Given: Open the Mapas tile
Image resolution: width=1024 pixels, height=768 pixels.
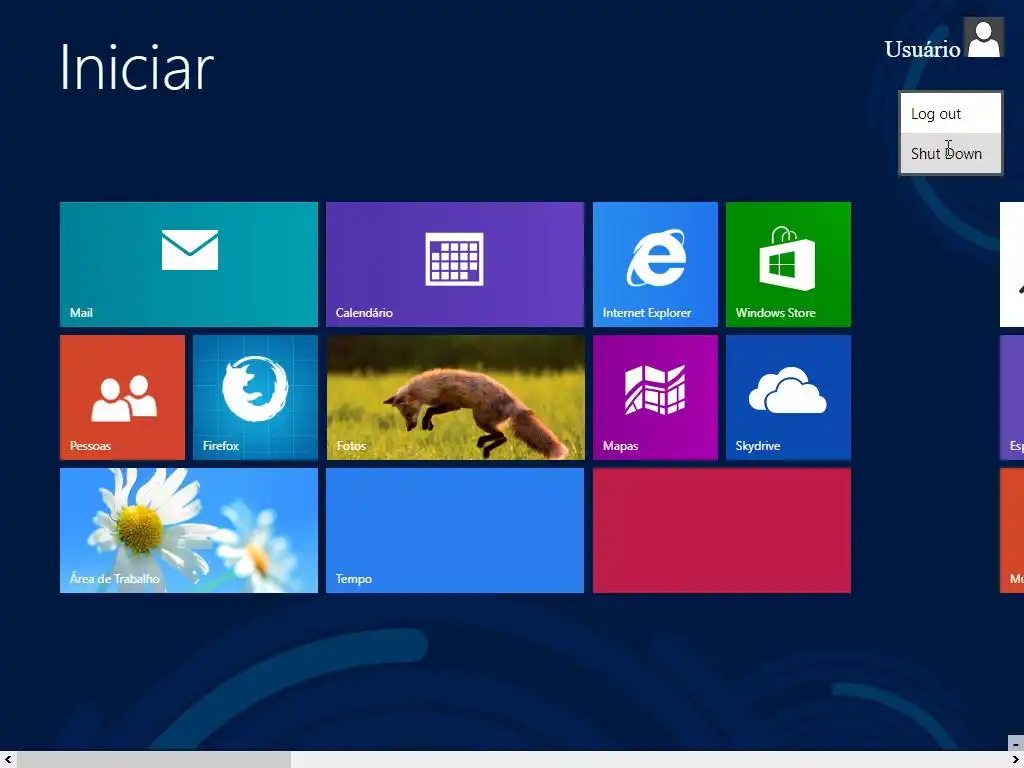Looking at the screenshot, I should tap(655, 397).
